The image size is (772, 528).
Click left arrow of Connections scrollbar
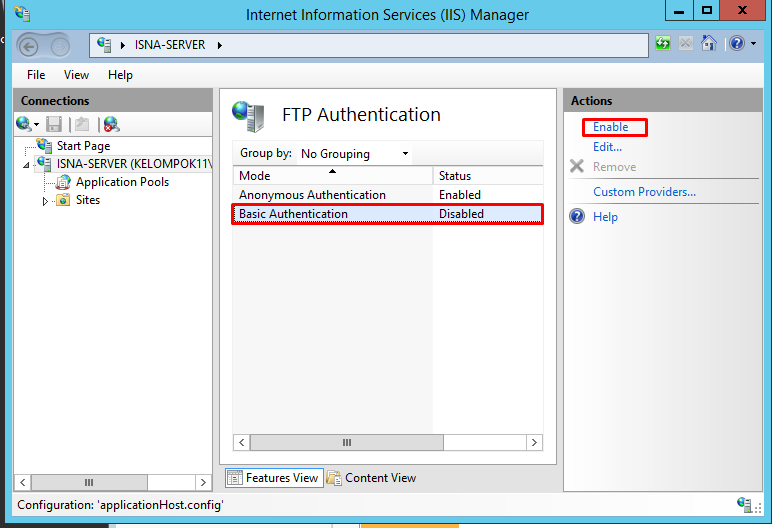click(23, 482)
